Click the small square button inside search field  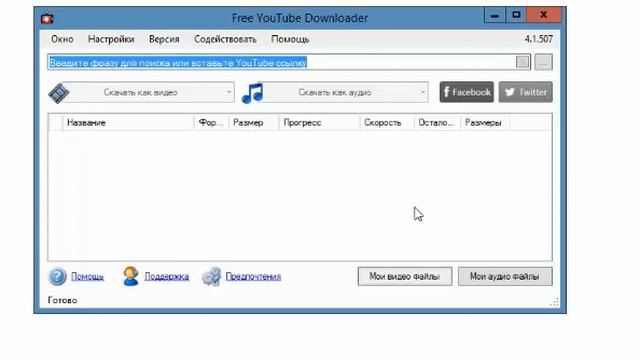pyautogui.click(x=522, y=62)
